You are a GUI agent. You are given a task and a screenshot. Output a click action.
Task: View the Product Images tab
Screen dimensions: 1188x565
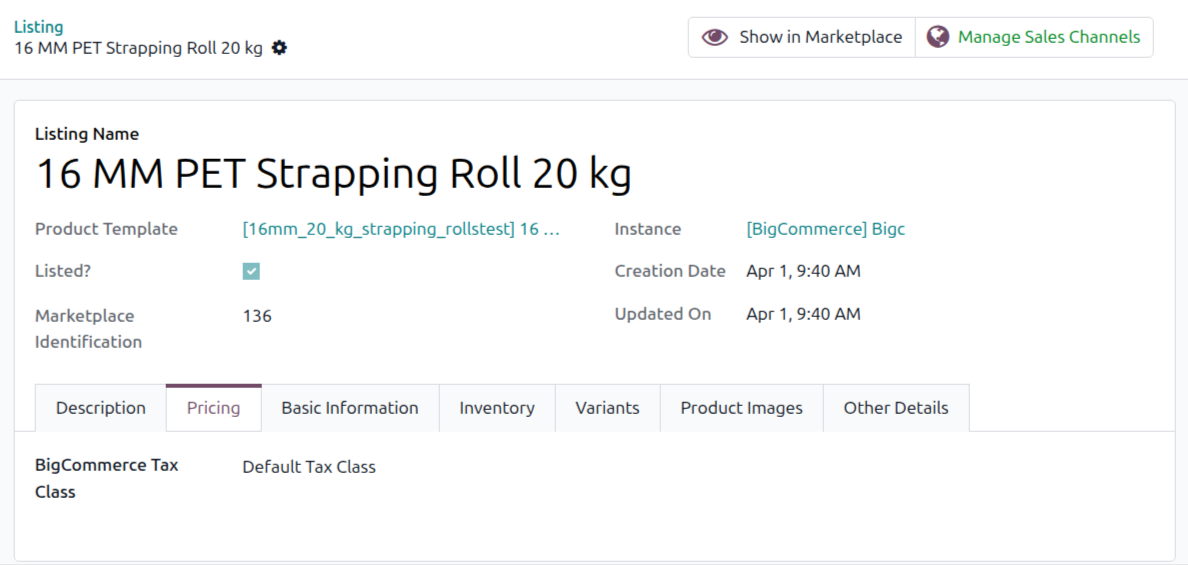tap(742, 408)
